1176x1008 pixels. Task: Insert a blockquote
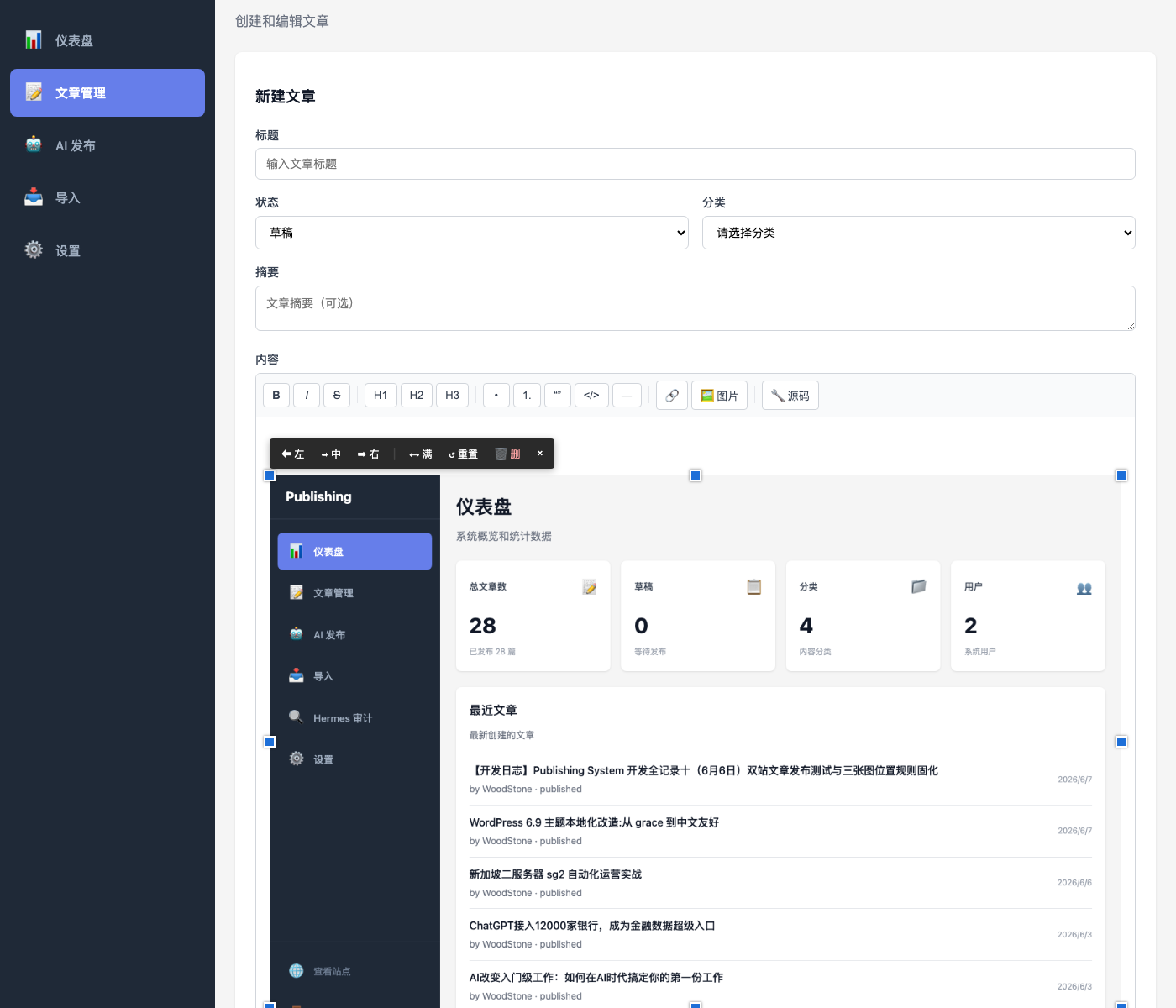point(558,395)
